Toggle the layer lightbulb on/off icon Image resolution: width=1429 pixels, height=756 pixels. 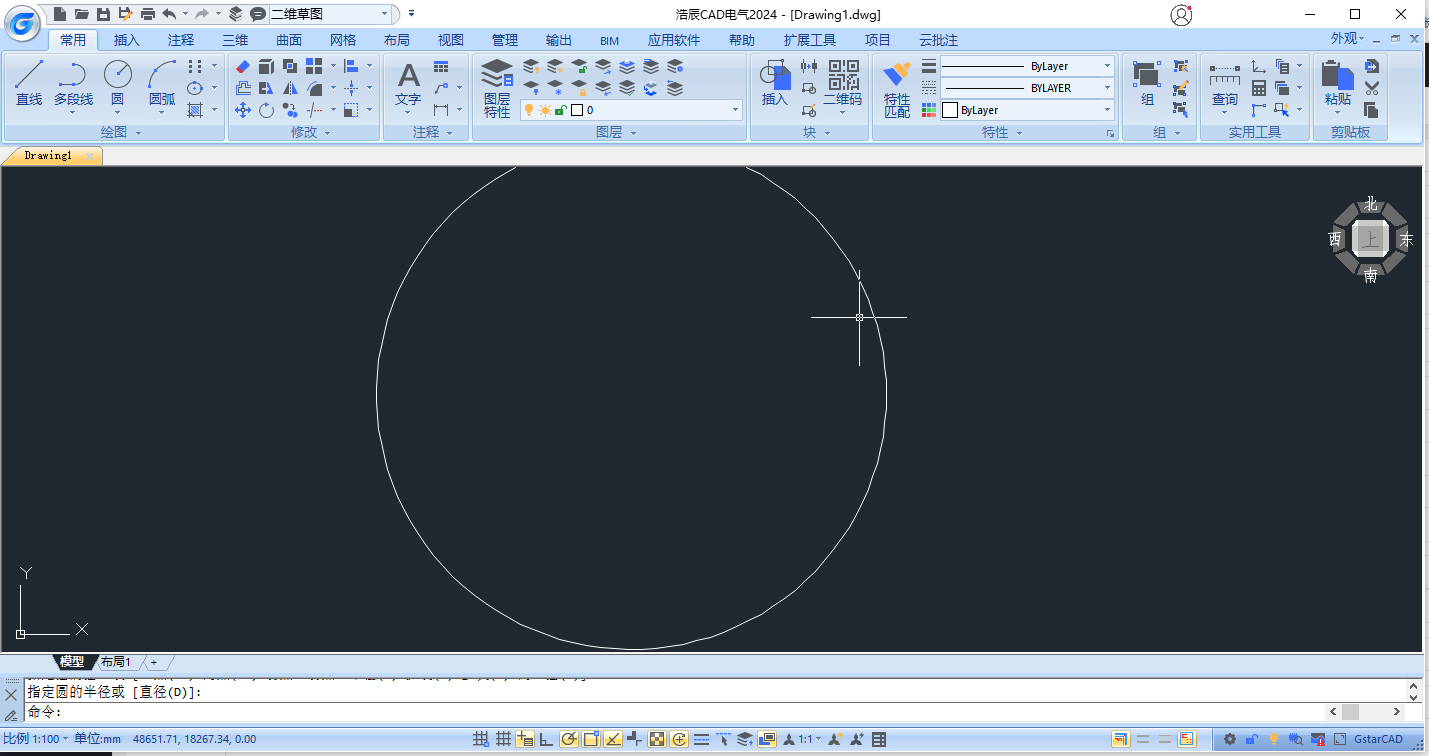(x=529, y=110)
